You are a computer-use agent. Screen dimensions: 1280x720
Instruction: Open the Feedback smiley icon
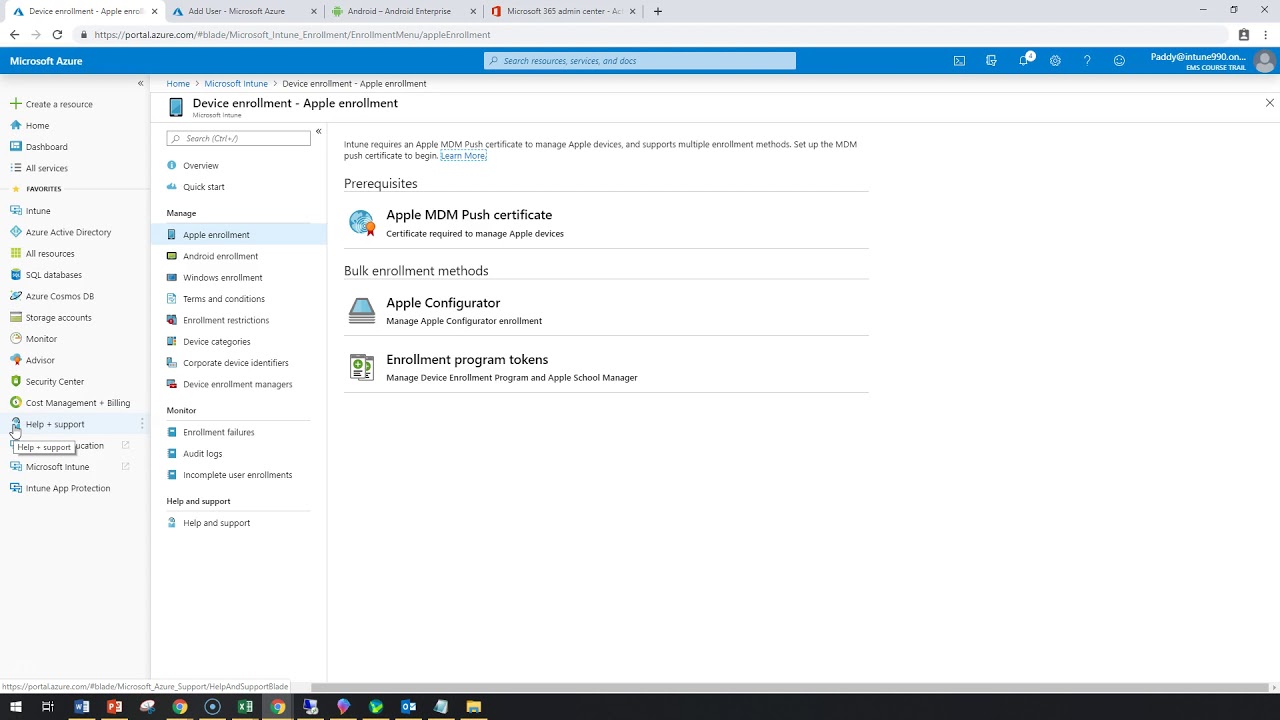pyautogui.click(x=1119, y=61)
